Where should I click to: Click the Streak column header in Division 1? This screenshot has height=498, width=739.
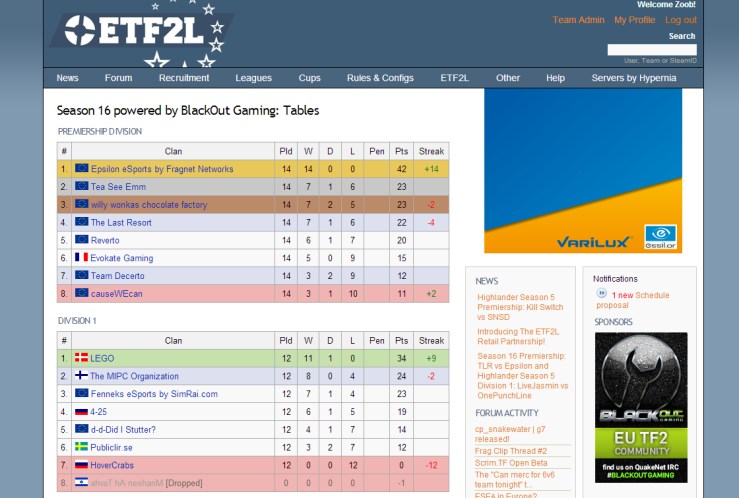coord(431,341)
